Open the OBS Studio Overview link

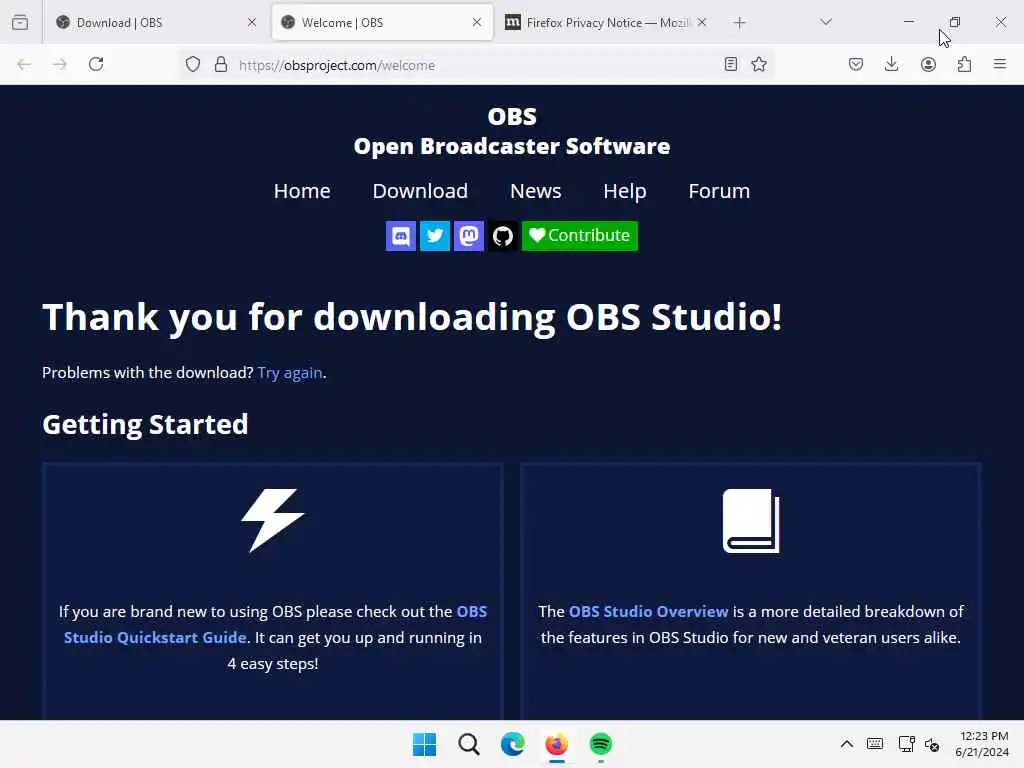coord(648,611)
